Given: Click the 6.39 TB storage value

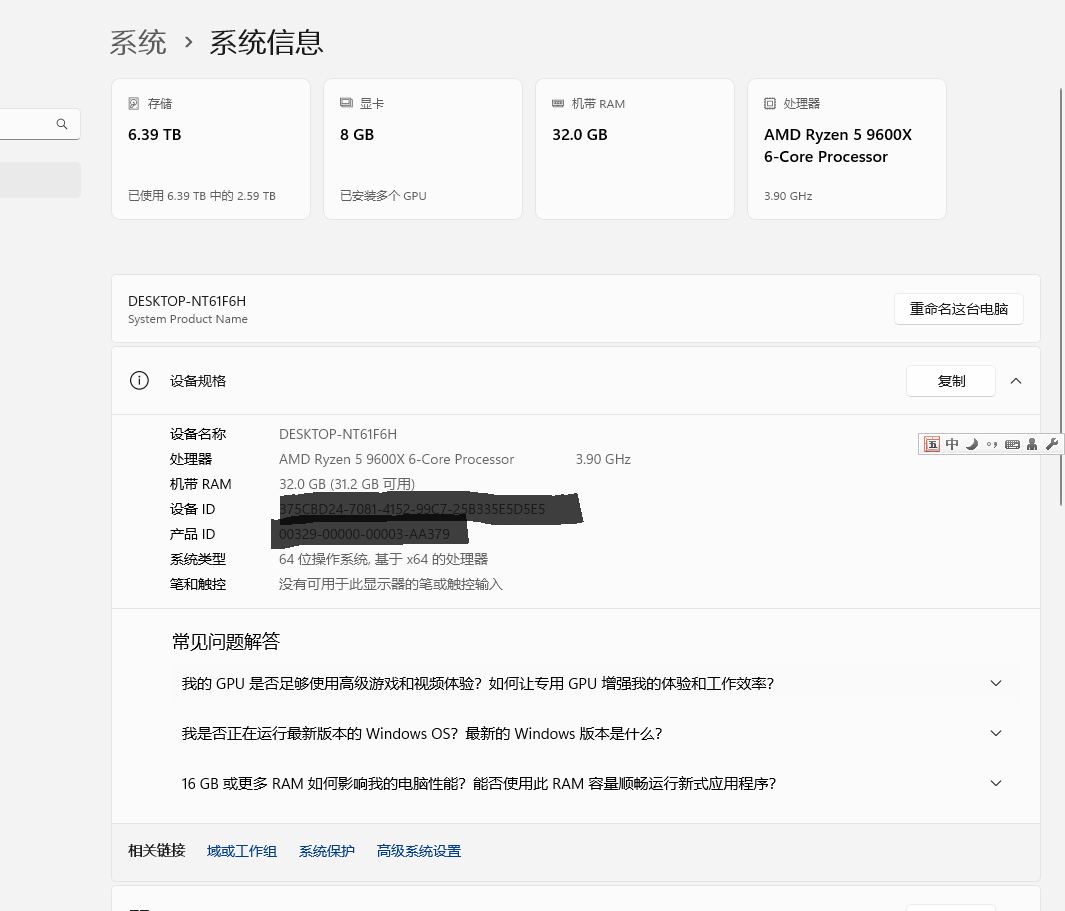Looking at the screenshot, I should click(x=155, y=135).
